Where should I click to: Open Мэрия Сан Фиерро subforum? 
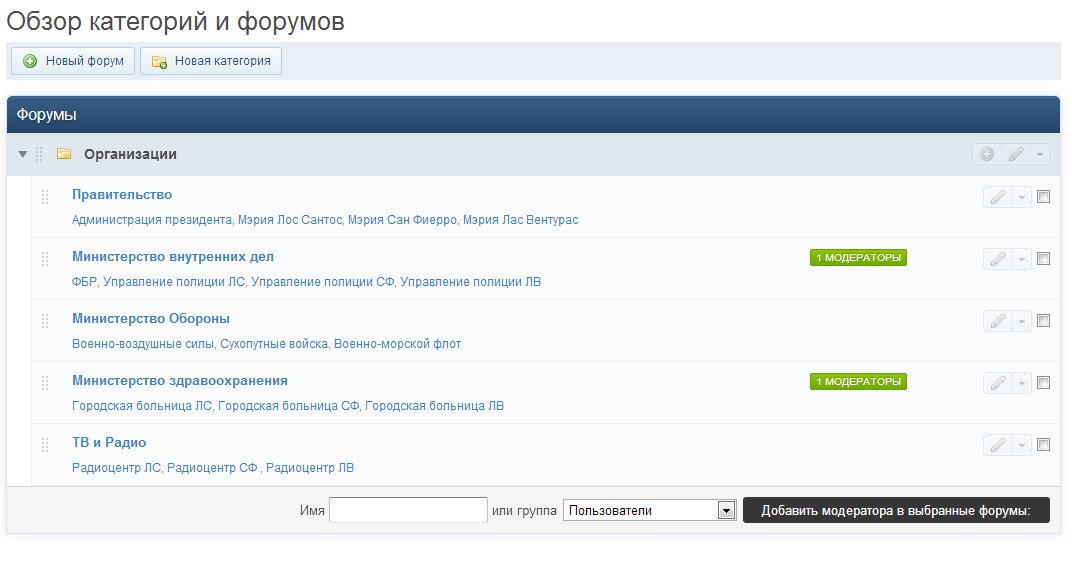click(402, 219)
